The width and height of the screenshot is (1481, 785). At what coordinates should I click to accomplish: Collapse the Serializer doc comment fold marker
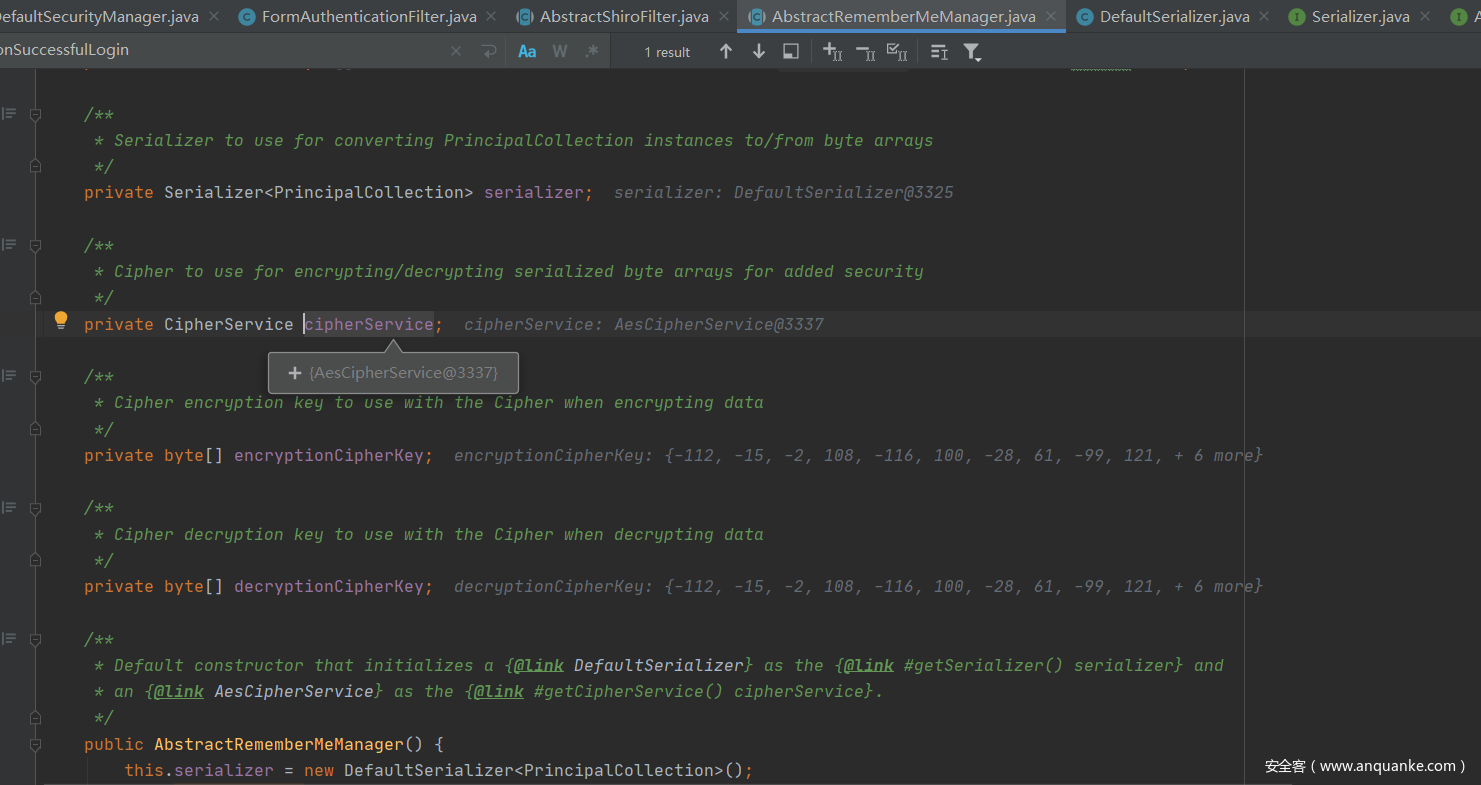point(36,115)
